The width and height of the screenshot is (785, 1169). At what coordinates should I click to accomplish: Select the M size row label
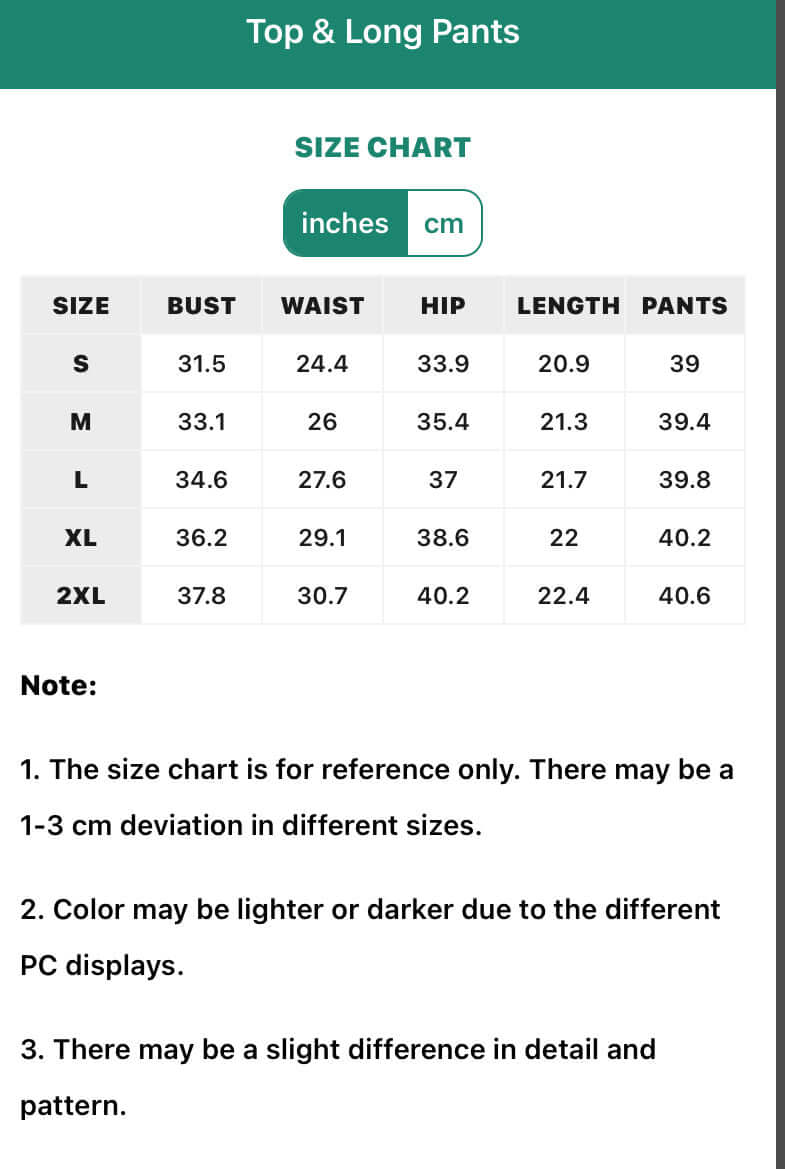81,422
